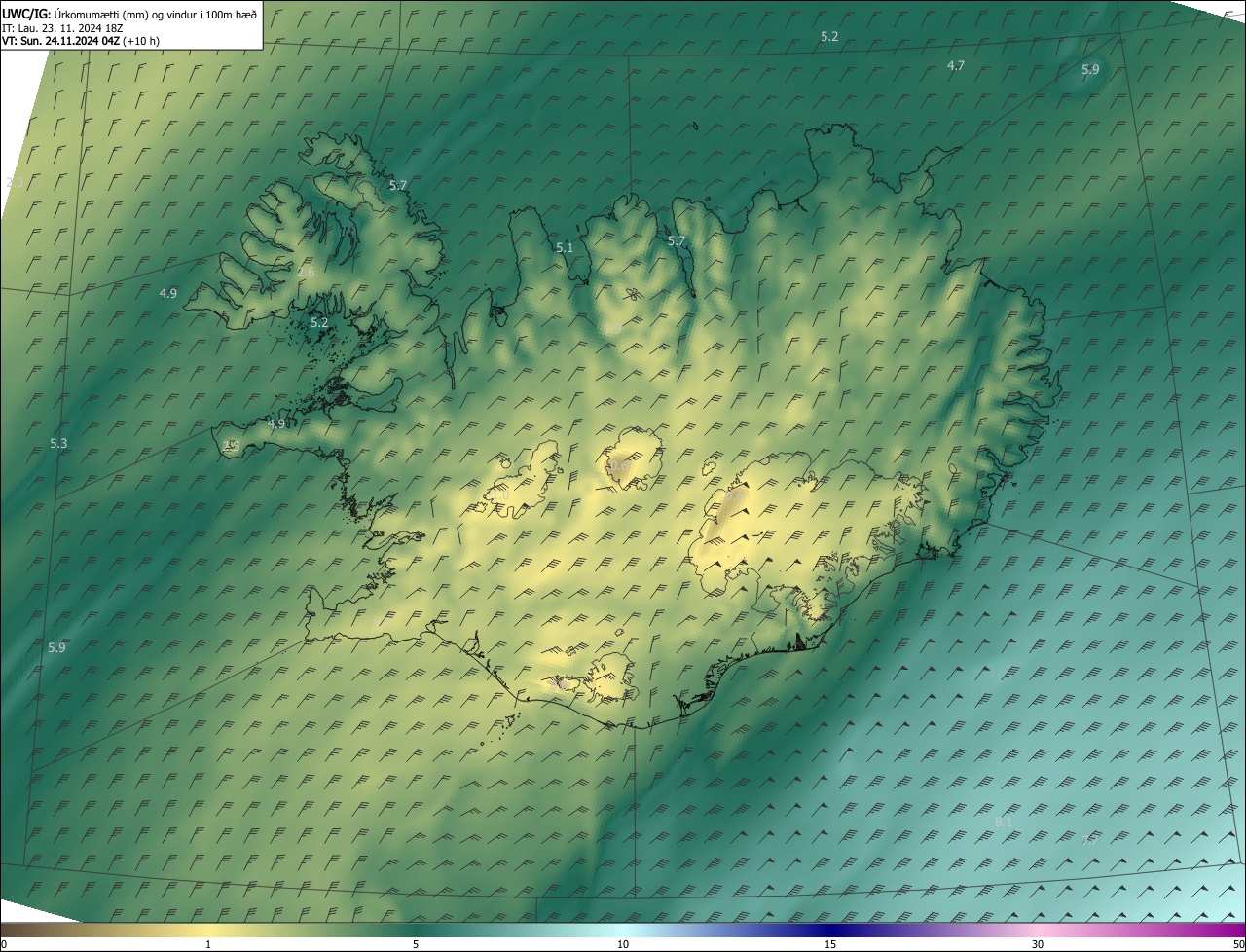Click the 5.1 value label on the map
The image size is (1246, 952).
tap(565, 248)
